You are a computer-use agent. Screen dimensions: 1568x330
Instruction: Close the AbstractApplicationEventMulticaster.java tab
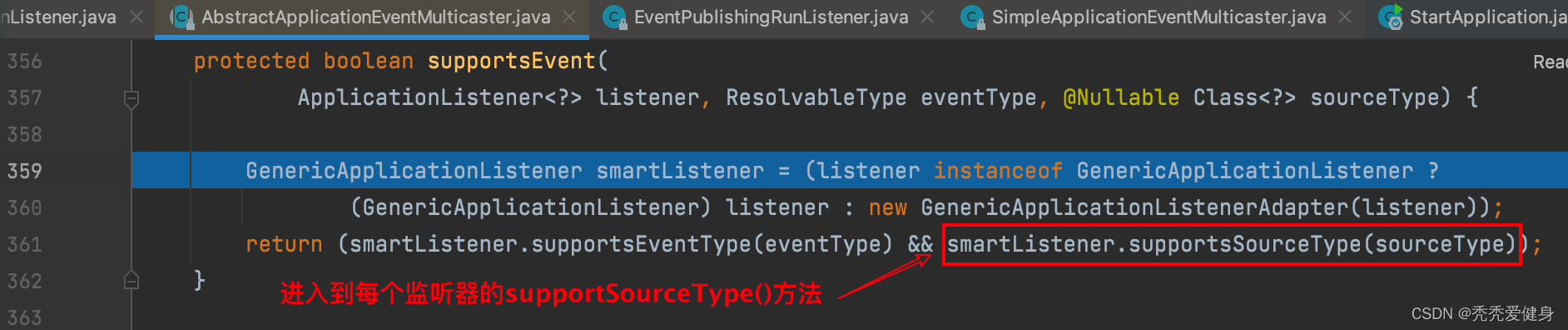[569, 17]
